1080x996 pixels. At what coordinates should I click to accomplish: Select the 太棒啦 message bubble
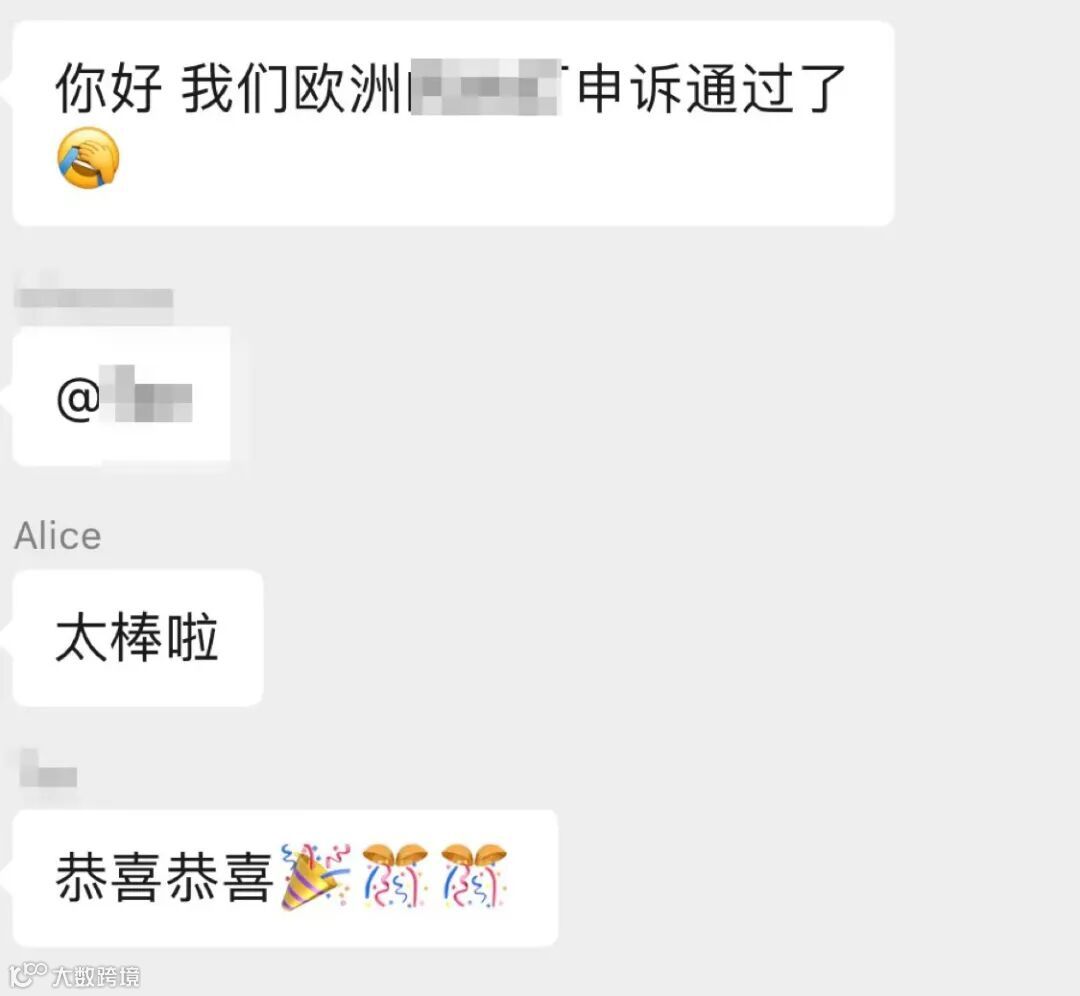[x=138, y=638]
